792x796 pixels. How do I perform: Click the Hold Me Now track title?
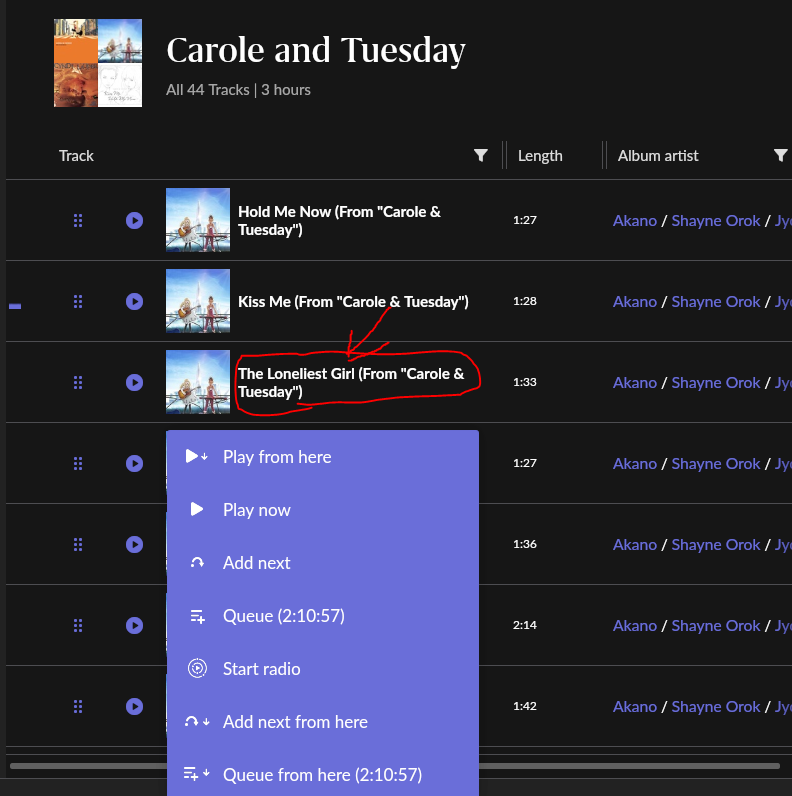pos(339,220)
